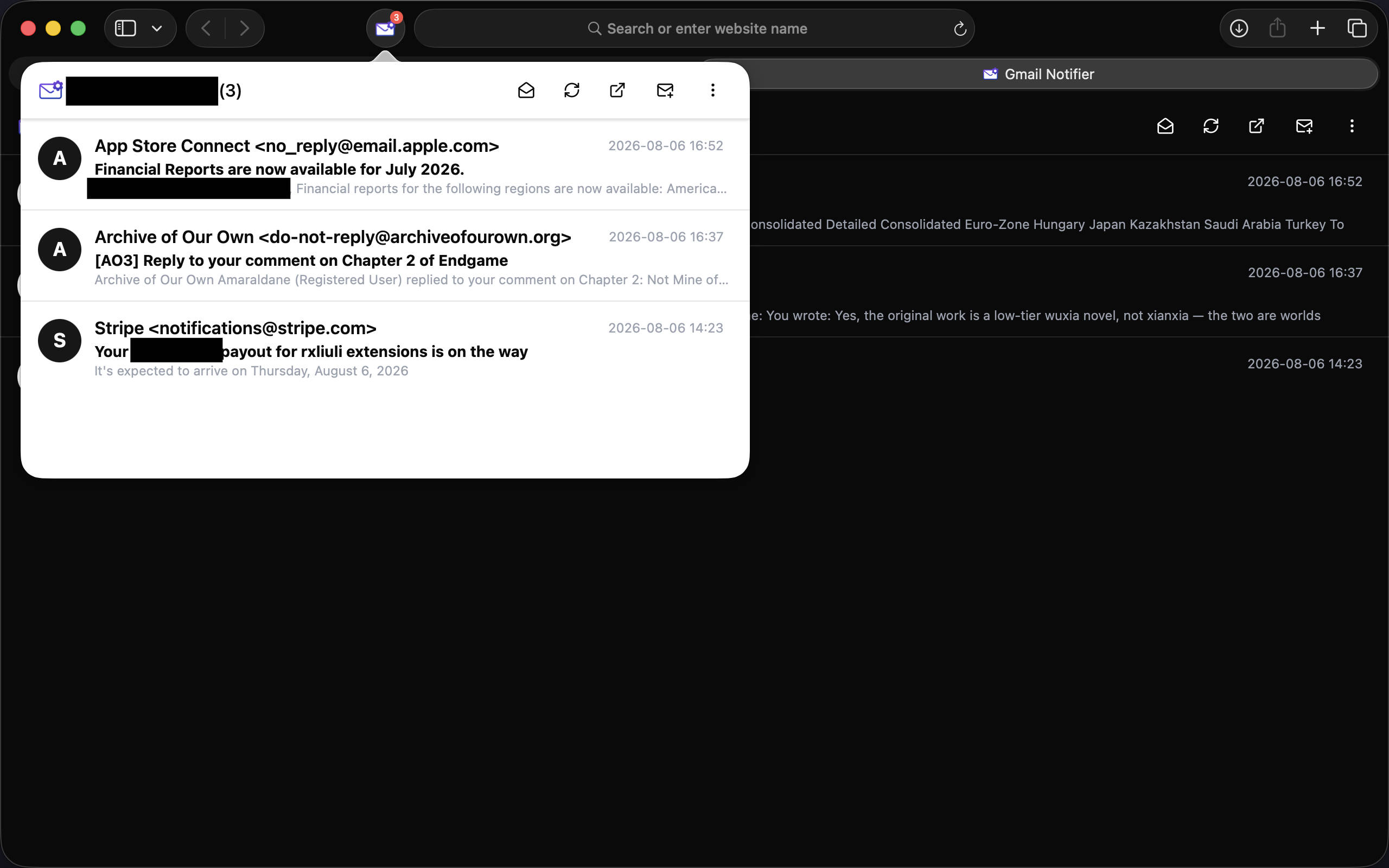Screen dimensions: 1389x868
Task: Click the unread count (3) in the popup header
Action: click(231, 91)
